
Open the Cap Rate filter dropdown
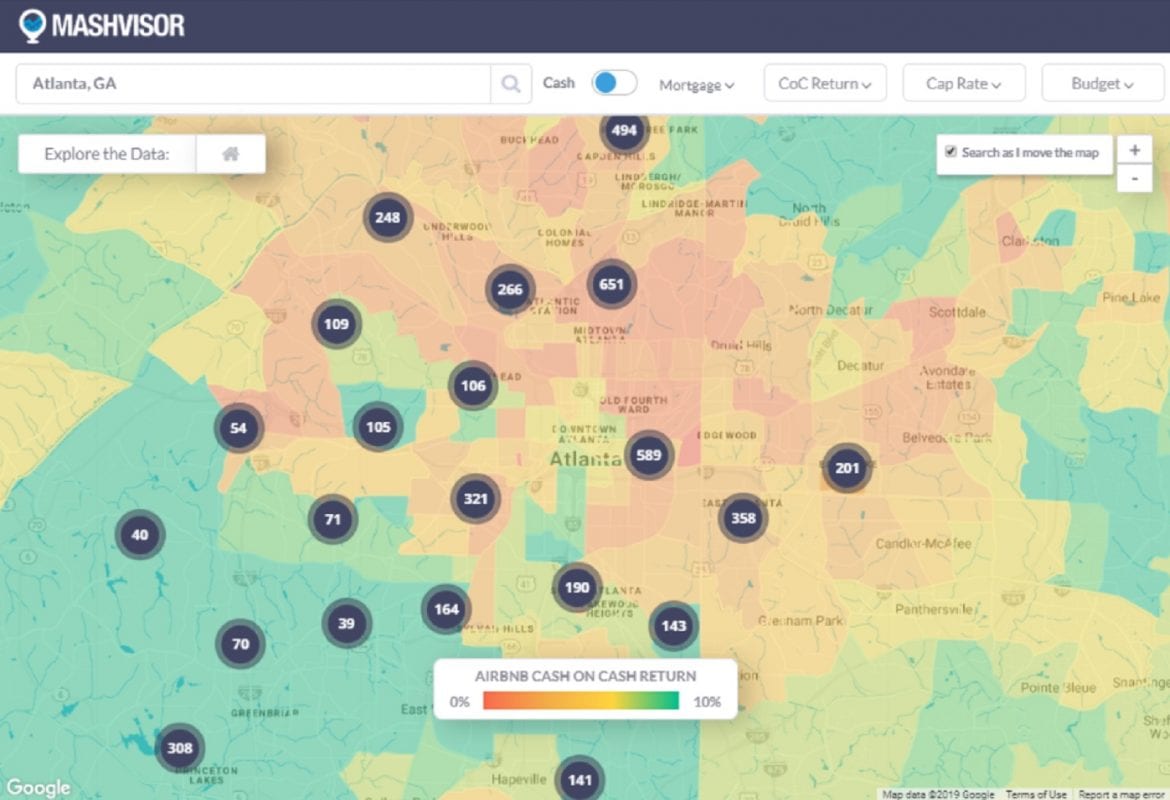coord(964,84)
